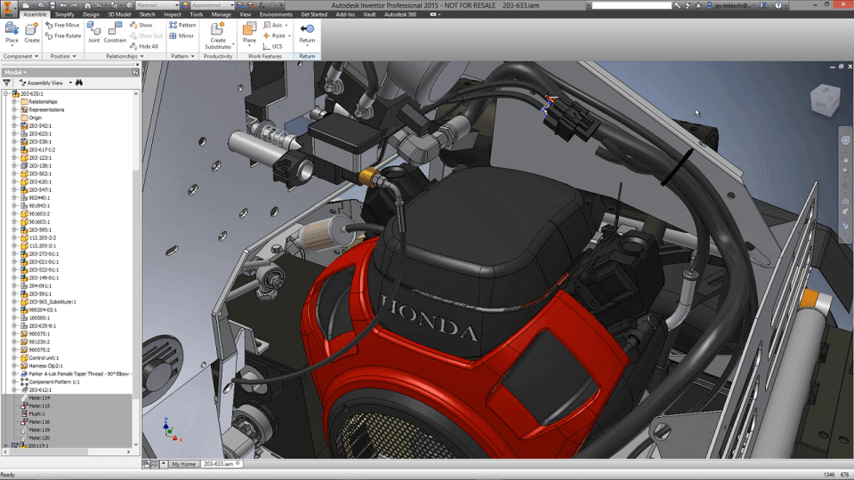Open the 3D Model ribbon tab
This screenshot has width=854, height=480.
coord(119,15)
